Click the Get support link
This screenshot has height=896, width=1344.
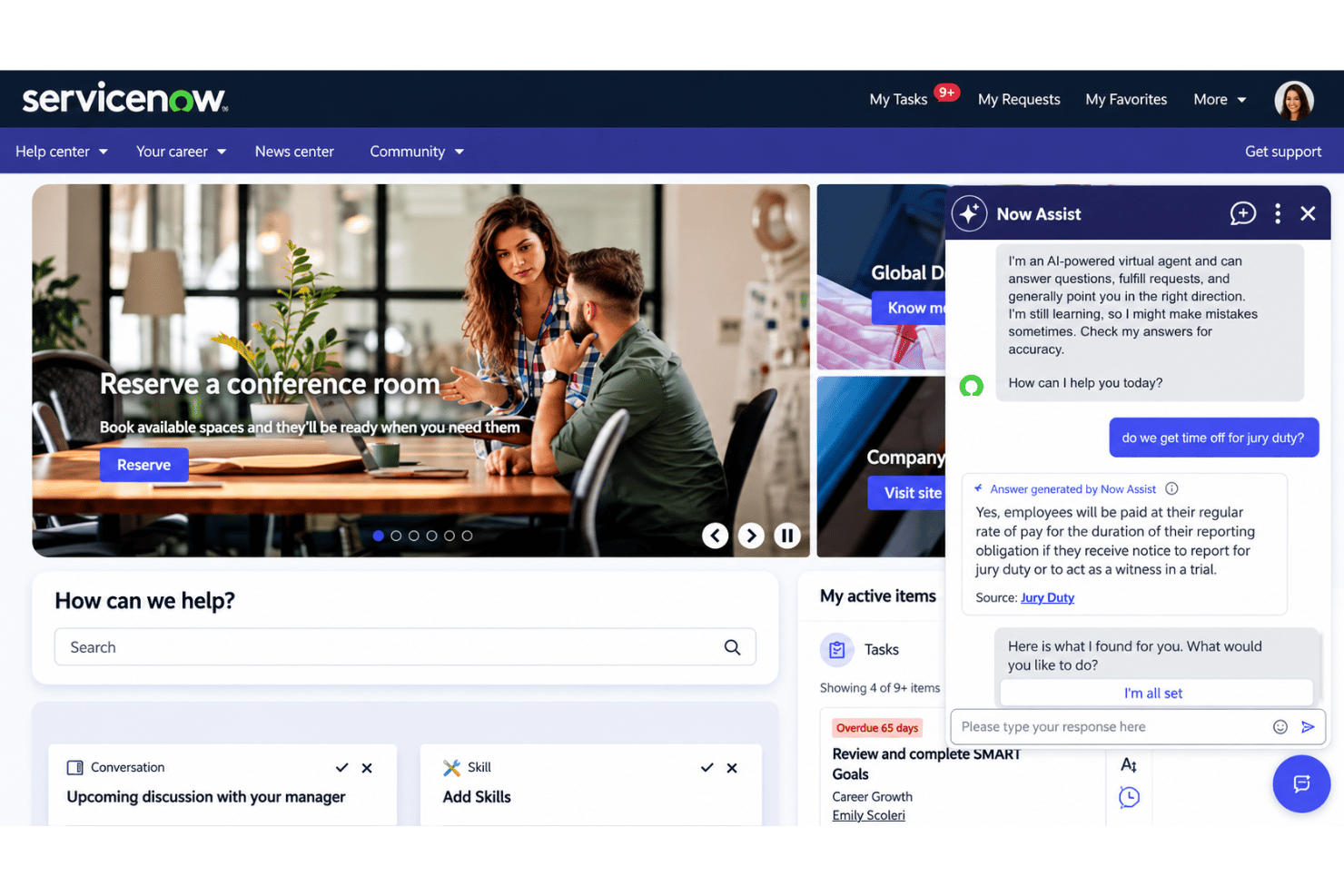pyautogui.click(x=1283, y=152)
